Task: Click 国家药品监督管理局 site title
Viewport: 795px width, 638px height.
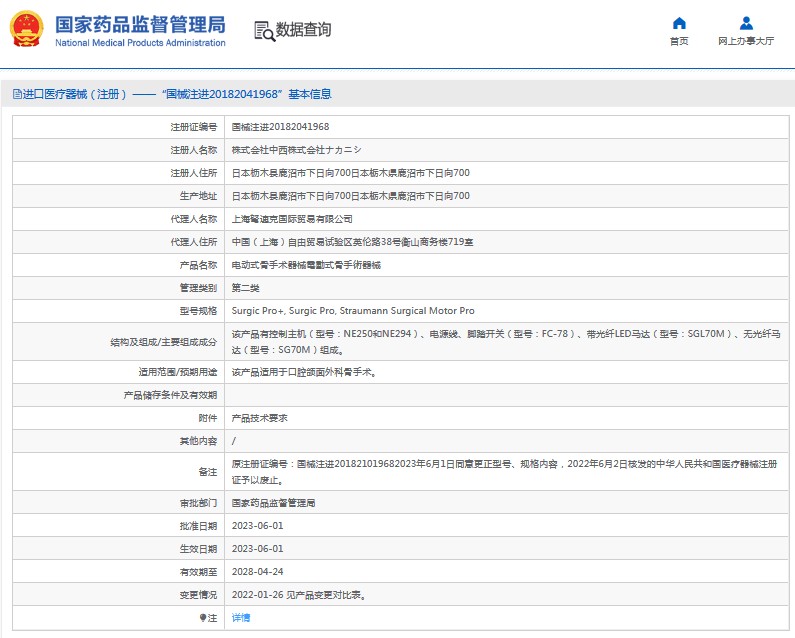Action: (140, 24)
